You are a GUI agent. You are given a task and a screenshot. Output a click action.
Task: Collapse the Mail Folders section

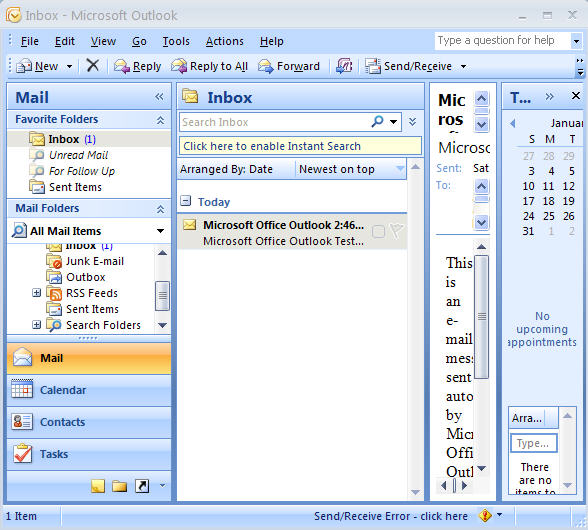pos(160,209)
